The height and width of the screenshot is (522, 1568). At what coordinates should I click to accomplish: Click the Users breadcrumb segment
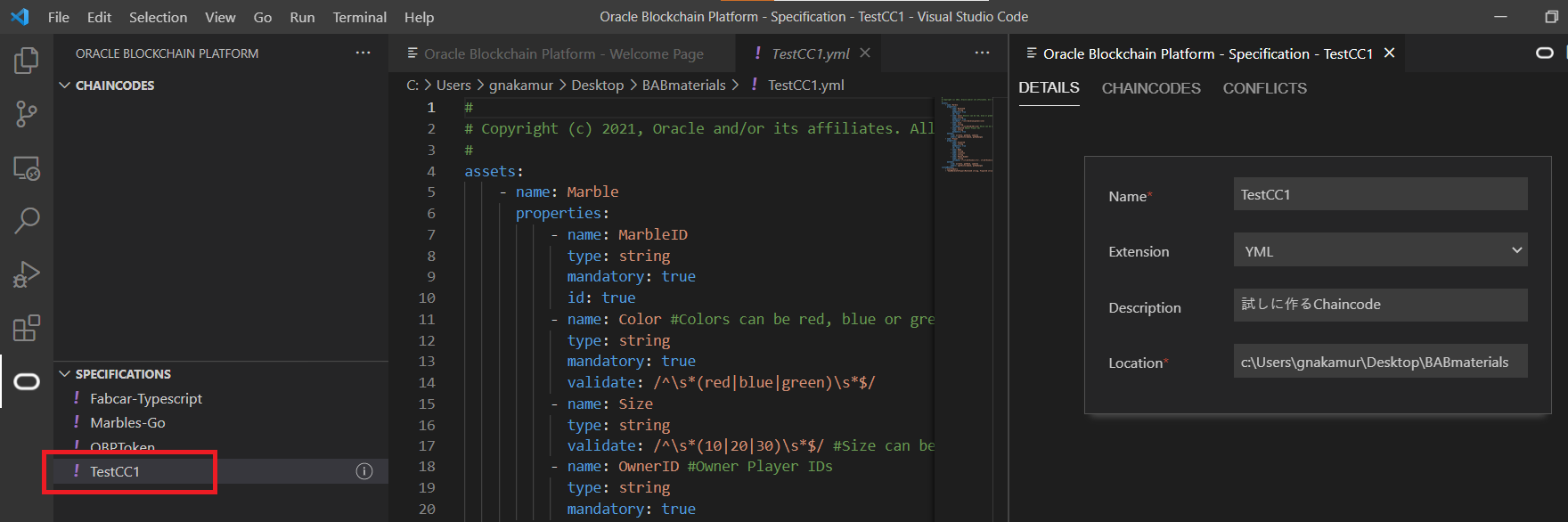pos(453,85)
